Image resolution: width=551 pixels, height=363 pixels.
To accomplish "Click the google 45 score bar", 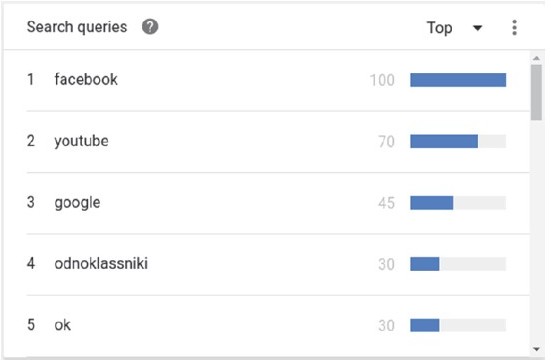I will [x=458, y=203].
